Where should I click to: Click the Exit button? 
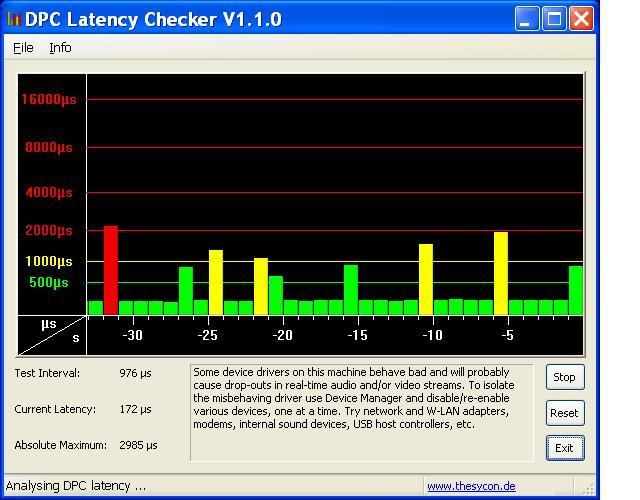(x=565, y=448)
